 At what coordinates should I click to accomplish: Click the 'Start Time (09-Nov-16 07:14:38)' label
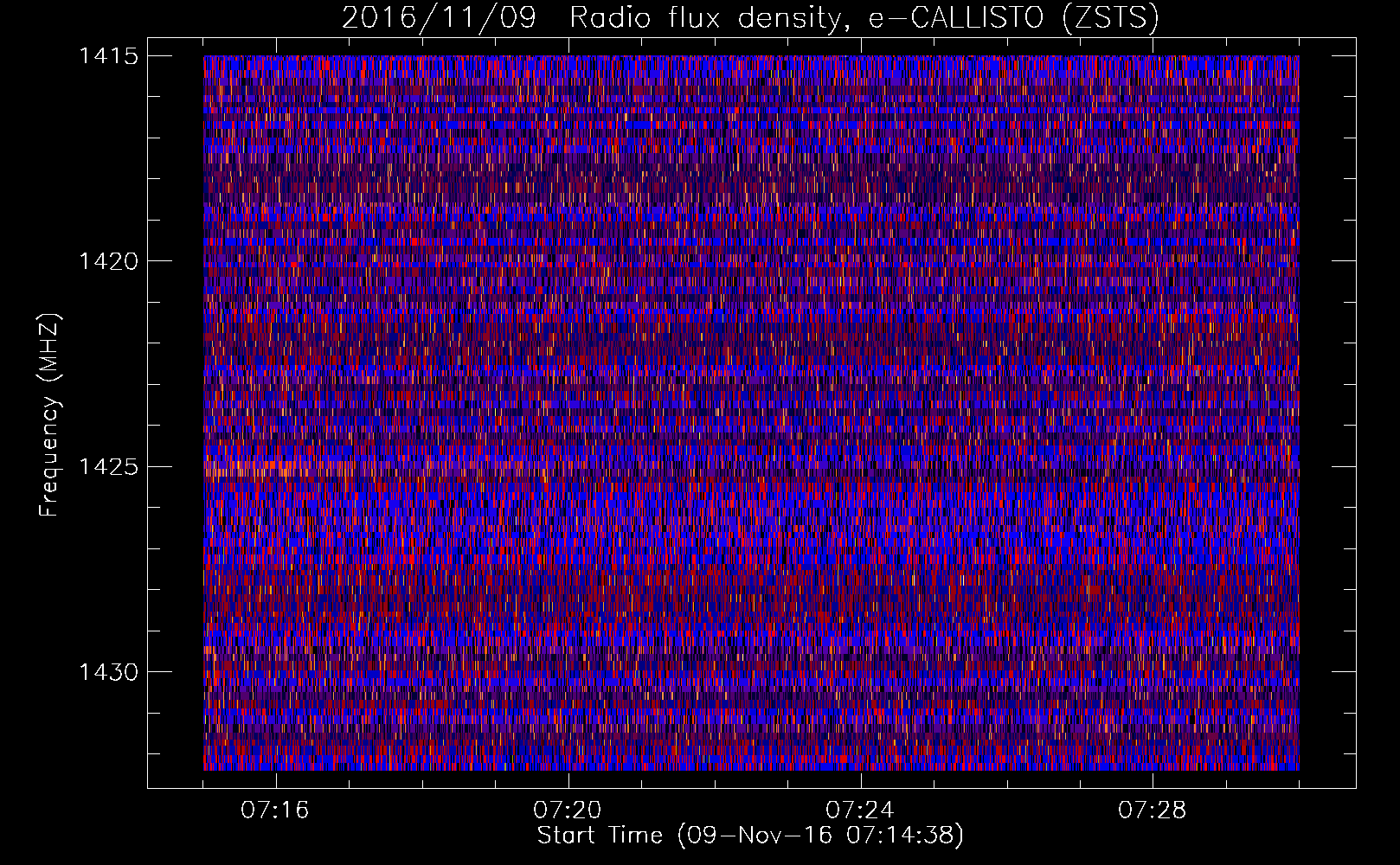pos(750,836)
